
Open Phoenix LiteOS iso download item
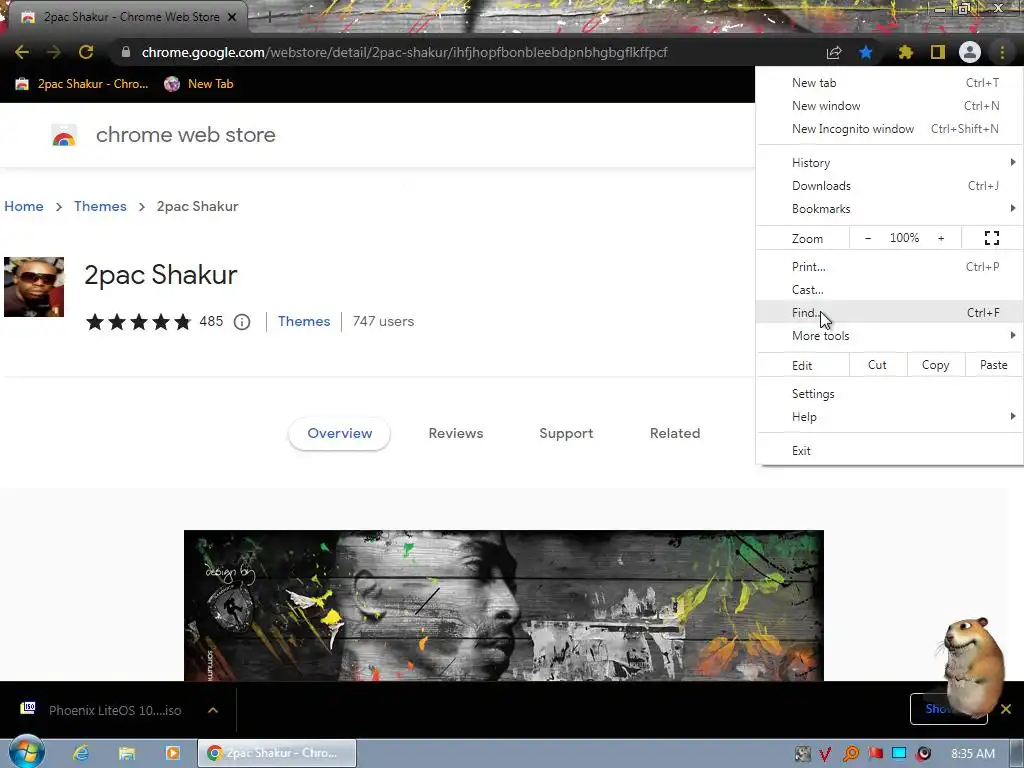click(101, 710)
